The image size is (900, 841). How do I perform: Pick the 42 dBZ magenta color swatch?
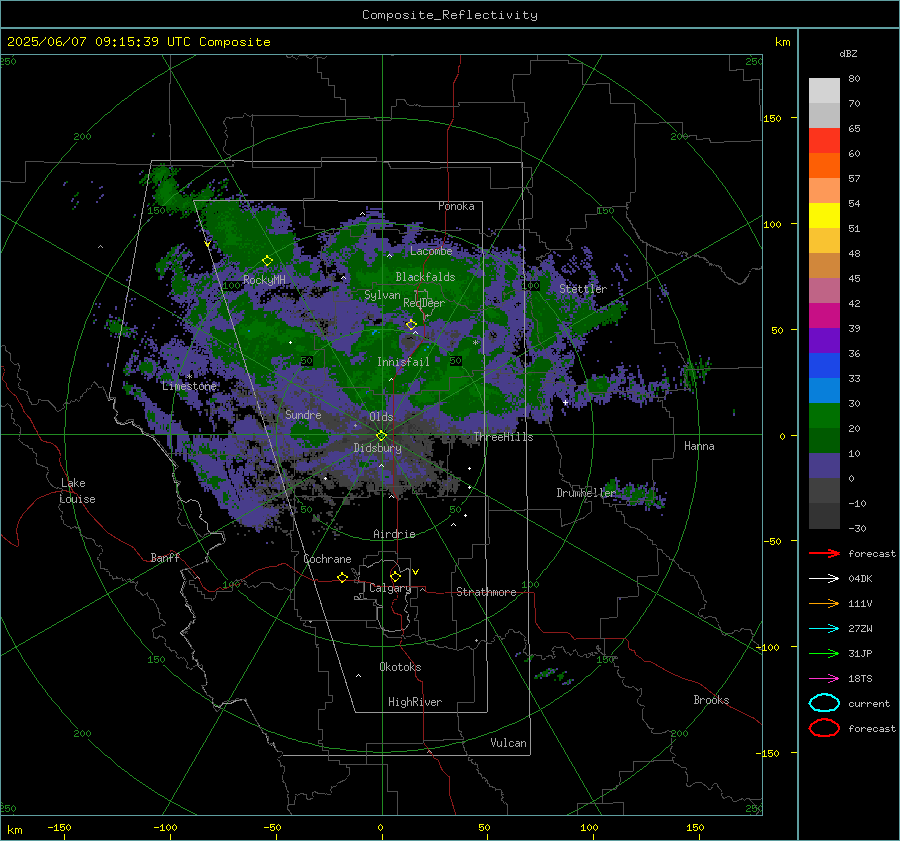pyautogui.click(x=824, y=315)
